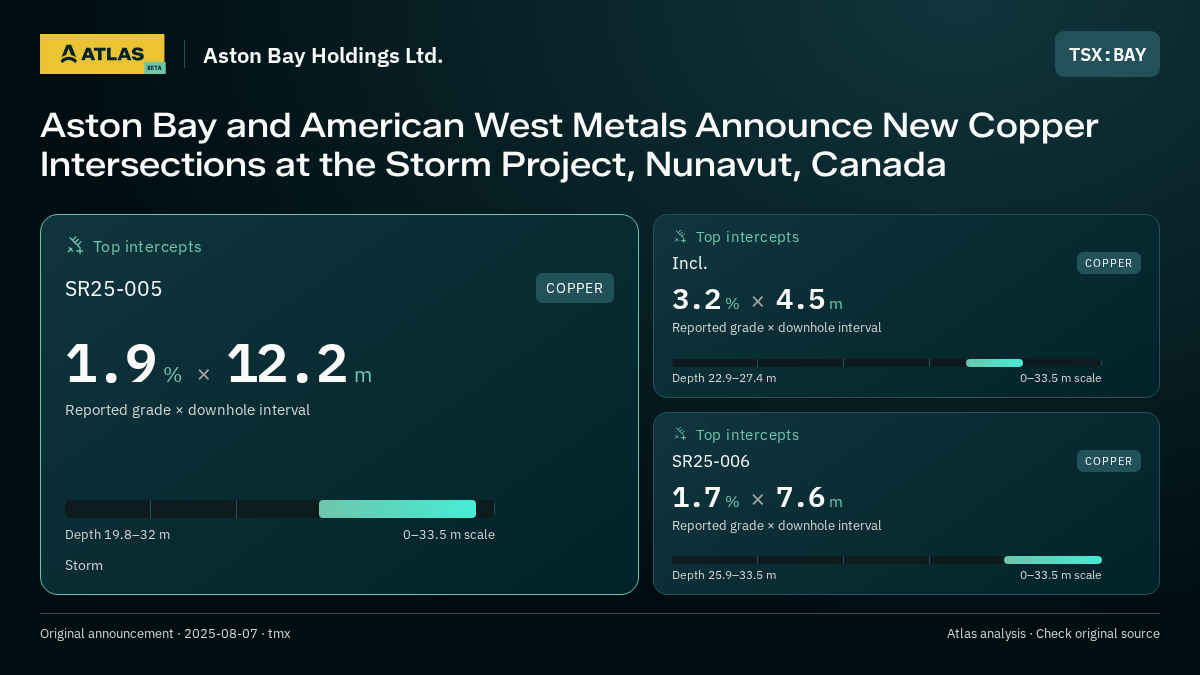Screen dimensions: 1200x675
Task: Click Original announcement 2025-08-07 tmx text
Action: pyautogui.click(x=165, y=634)
